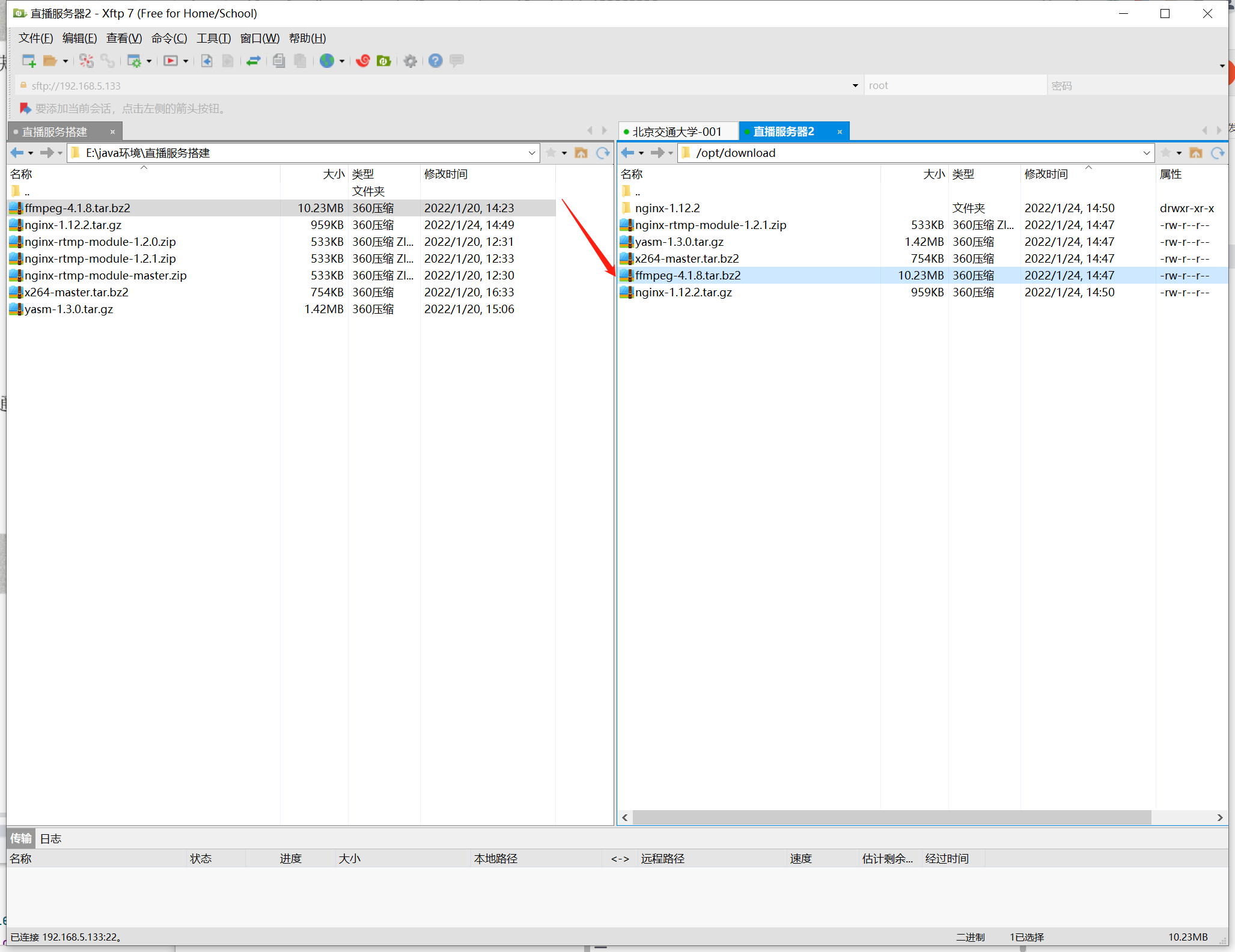Refresh the remote file pane
The image size is (1235, 952).
[x=1218, y=153]
